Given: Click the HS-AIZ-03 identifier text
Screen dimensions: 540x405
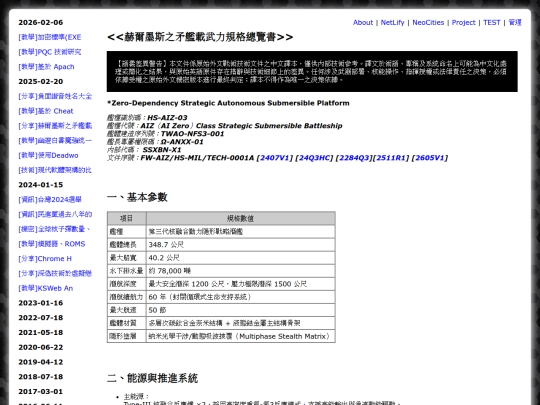Looking at the screenshot, I should pyautogui.click(x=167, y=118).
